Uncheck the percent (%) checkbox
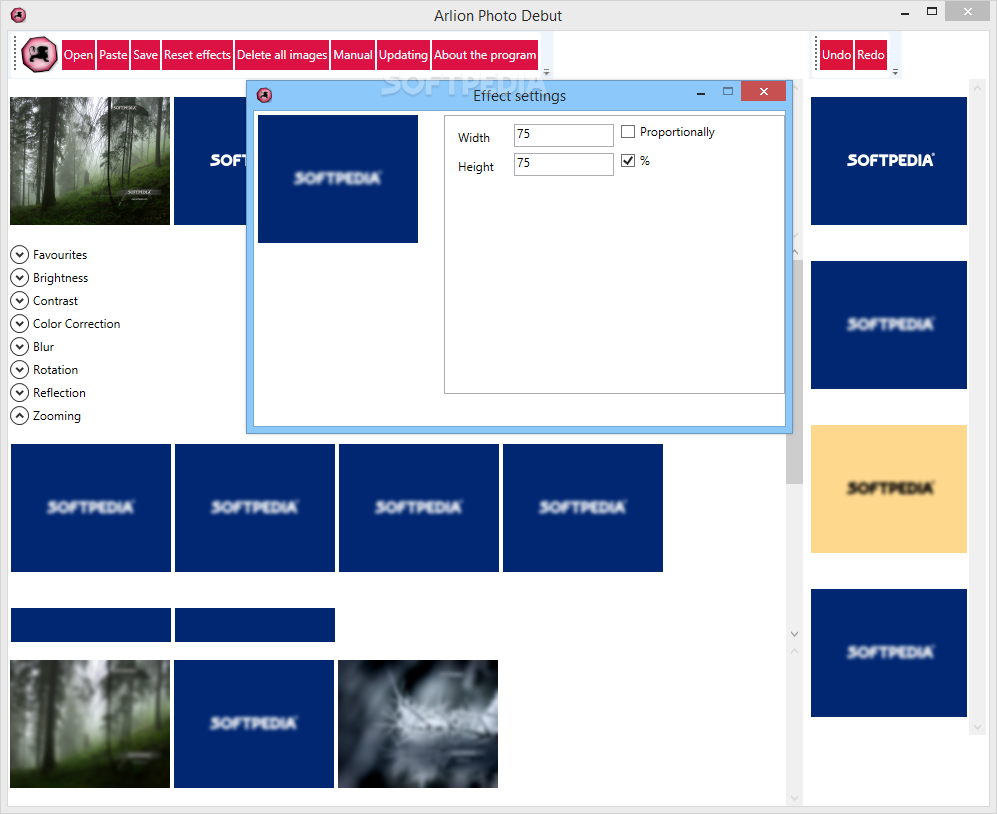 click(x=628, y=161)
